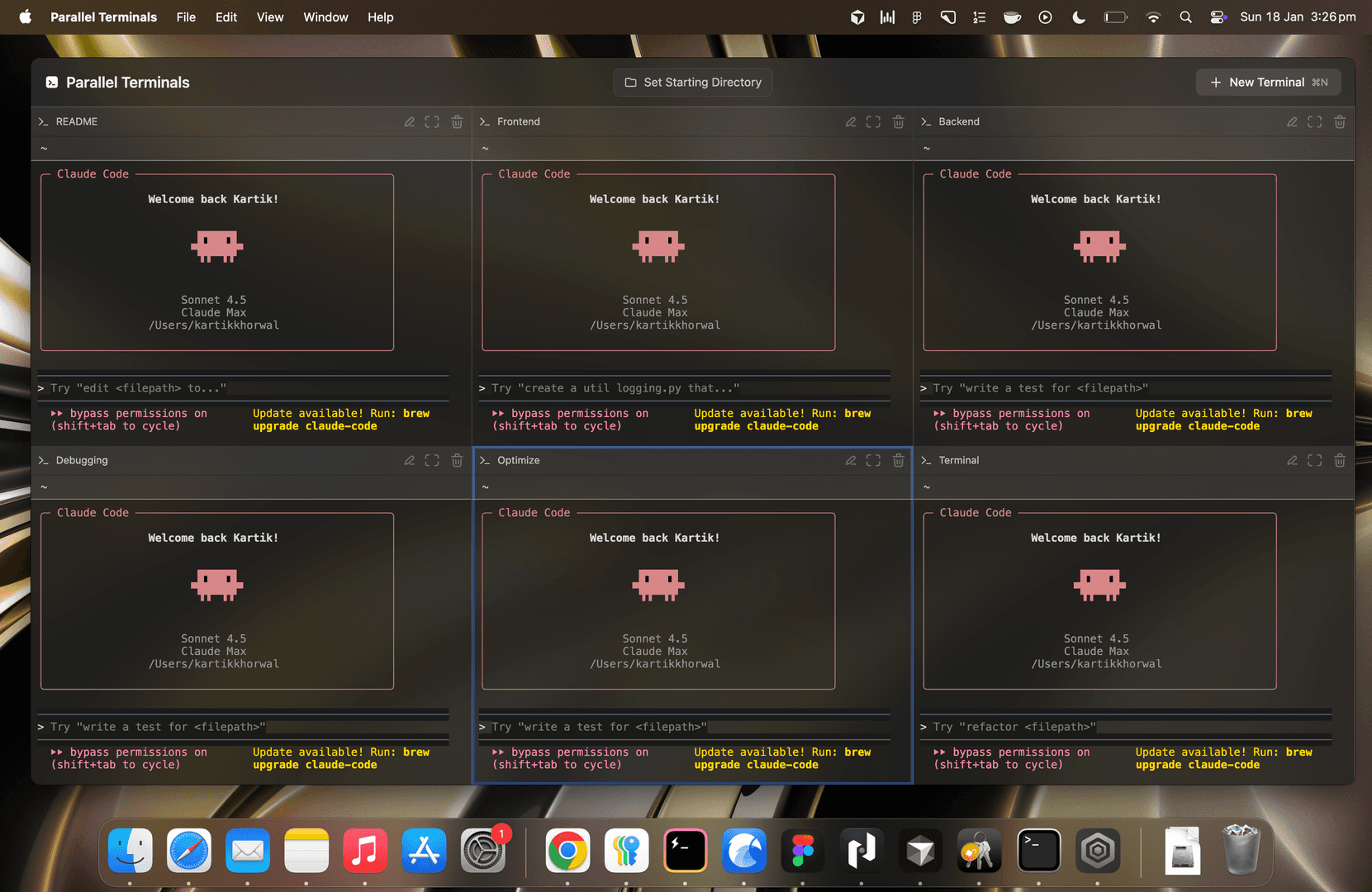Create a New Terminal
This screenshot has width=1372, height=892.
pyautogui.click(x=1268, y=83)
